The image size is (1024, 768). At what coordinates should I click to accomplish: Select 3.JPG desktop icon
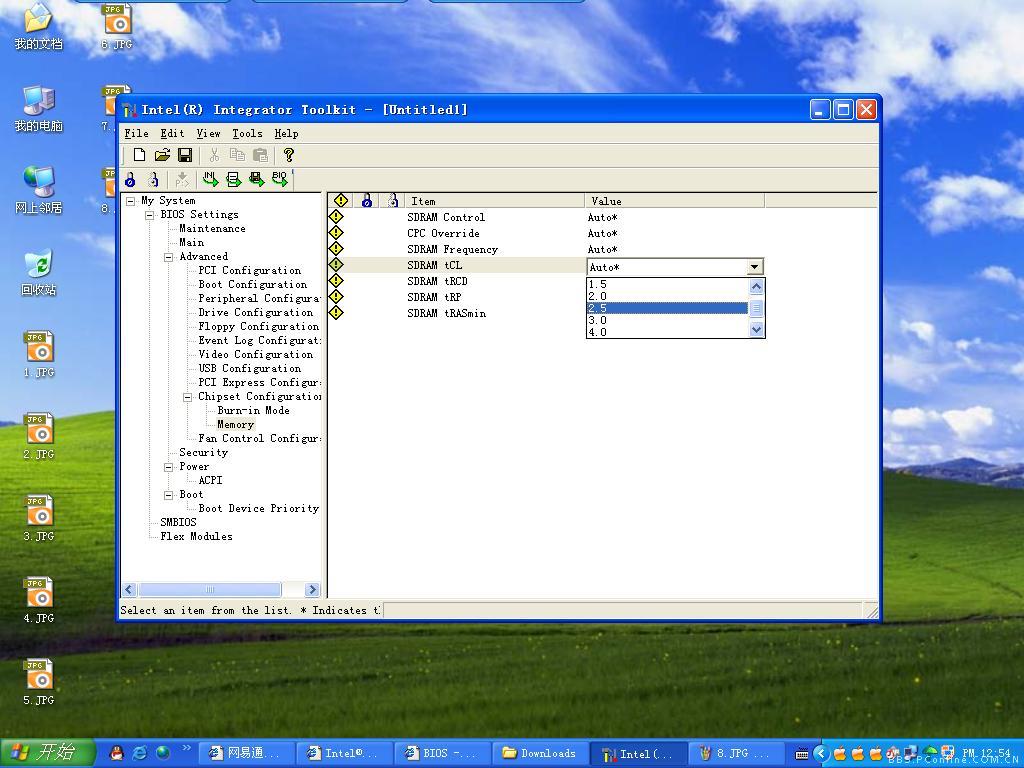tap(39, 519)
